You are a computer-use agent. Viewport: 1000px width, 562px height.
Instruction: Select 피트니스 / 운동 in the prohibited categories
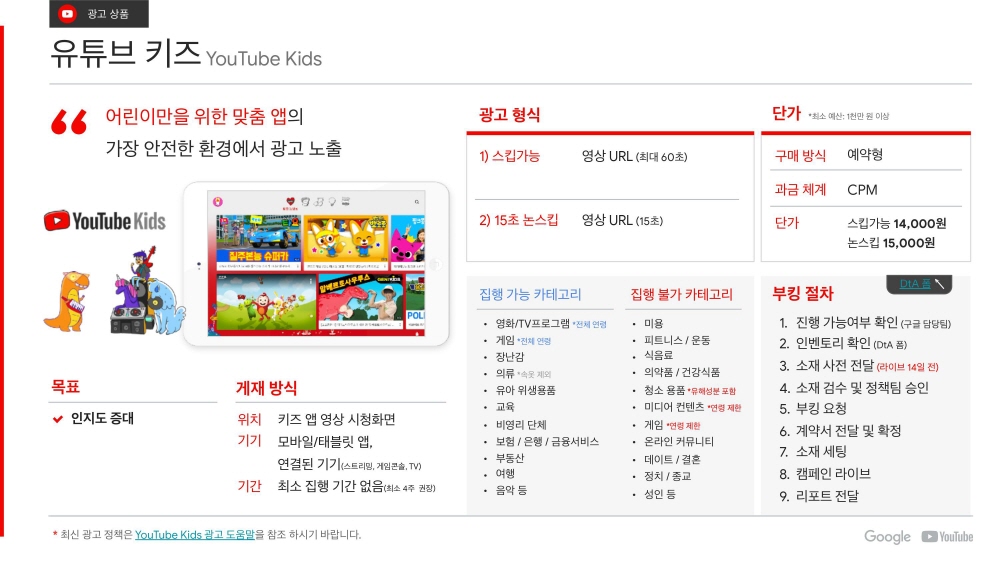[x=677, y=341]
